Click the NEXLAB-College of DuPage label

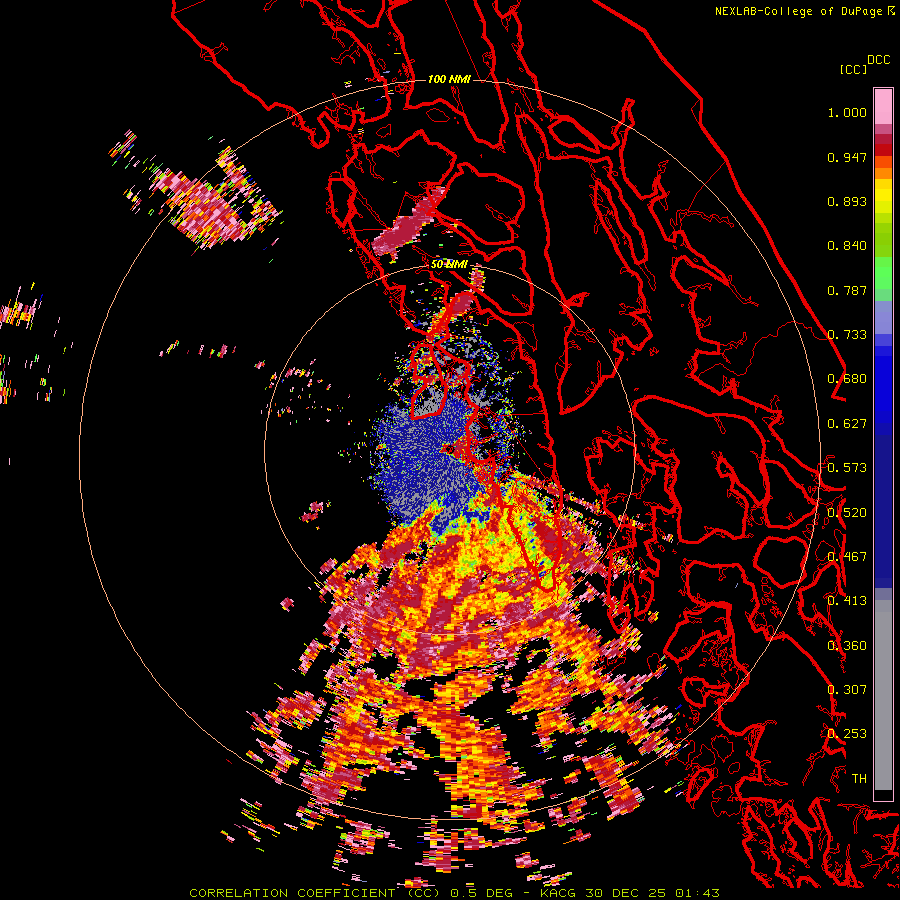coord(798,11)
